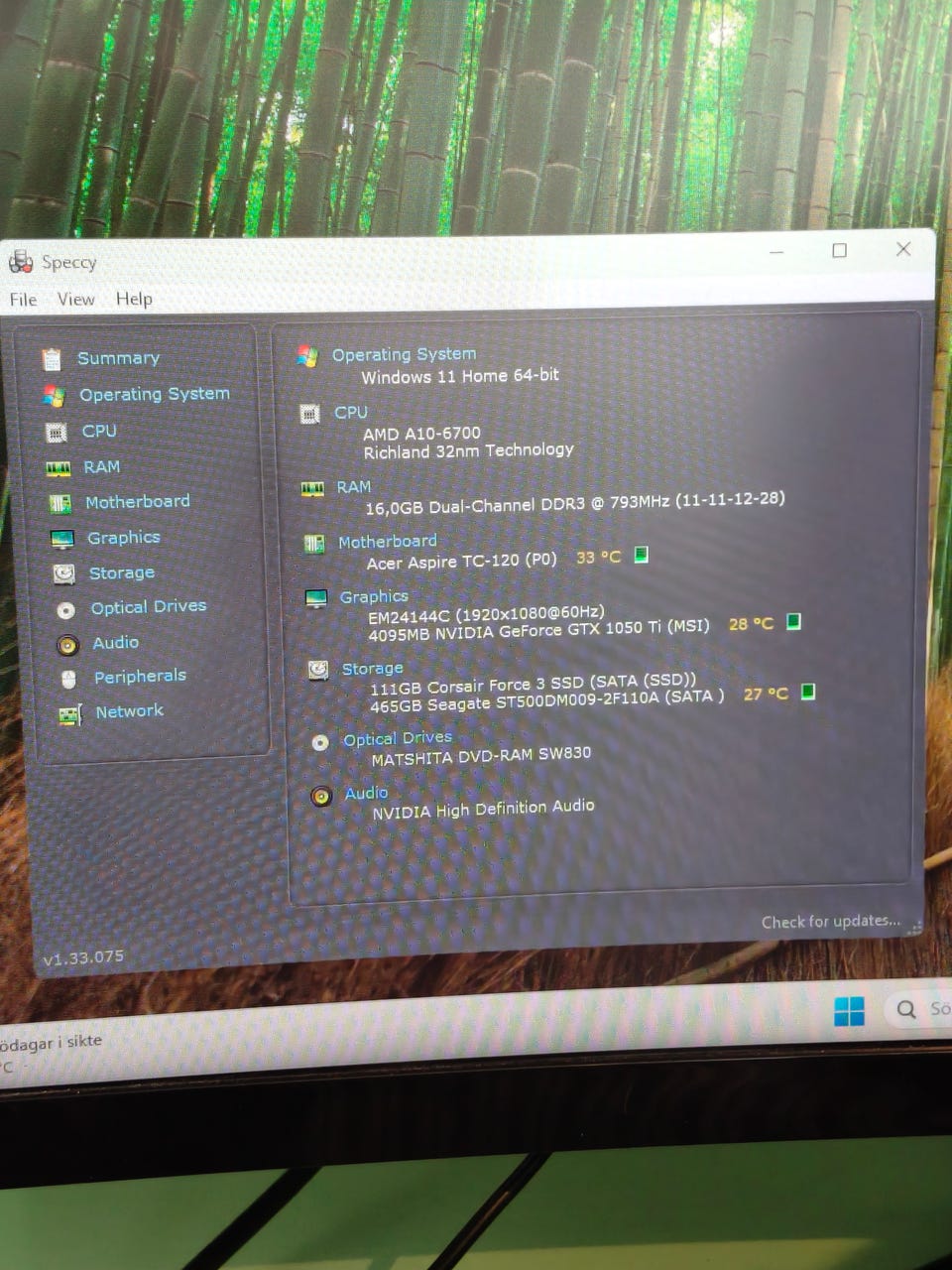Click the Motherboard icon in sidebar
This screenshot has width=952, height=1270.
pyautogui.click(x=60, y=503)
